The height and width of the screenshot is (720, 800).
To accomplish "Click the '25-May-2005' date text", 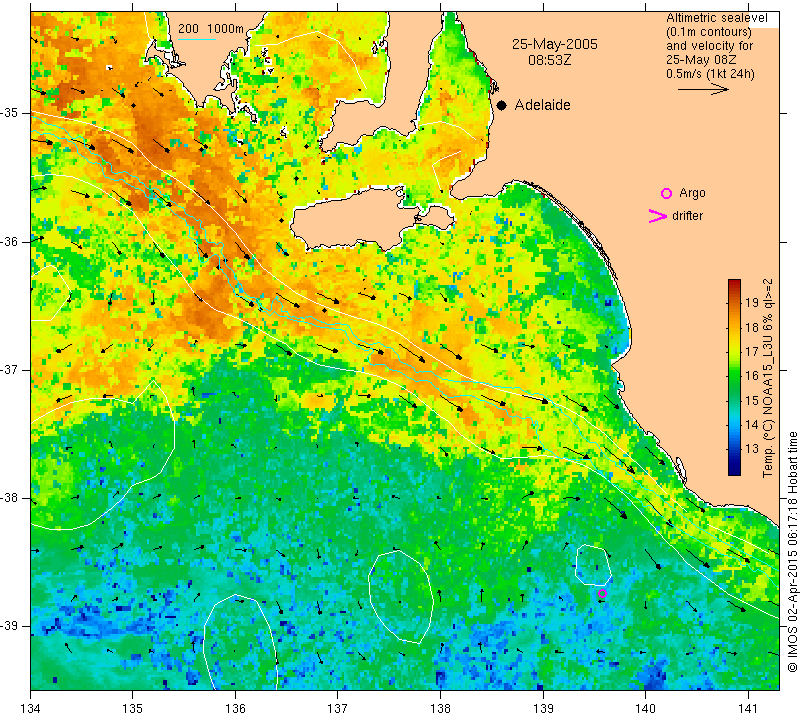I will point(555,44).
